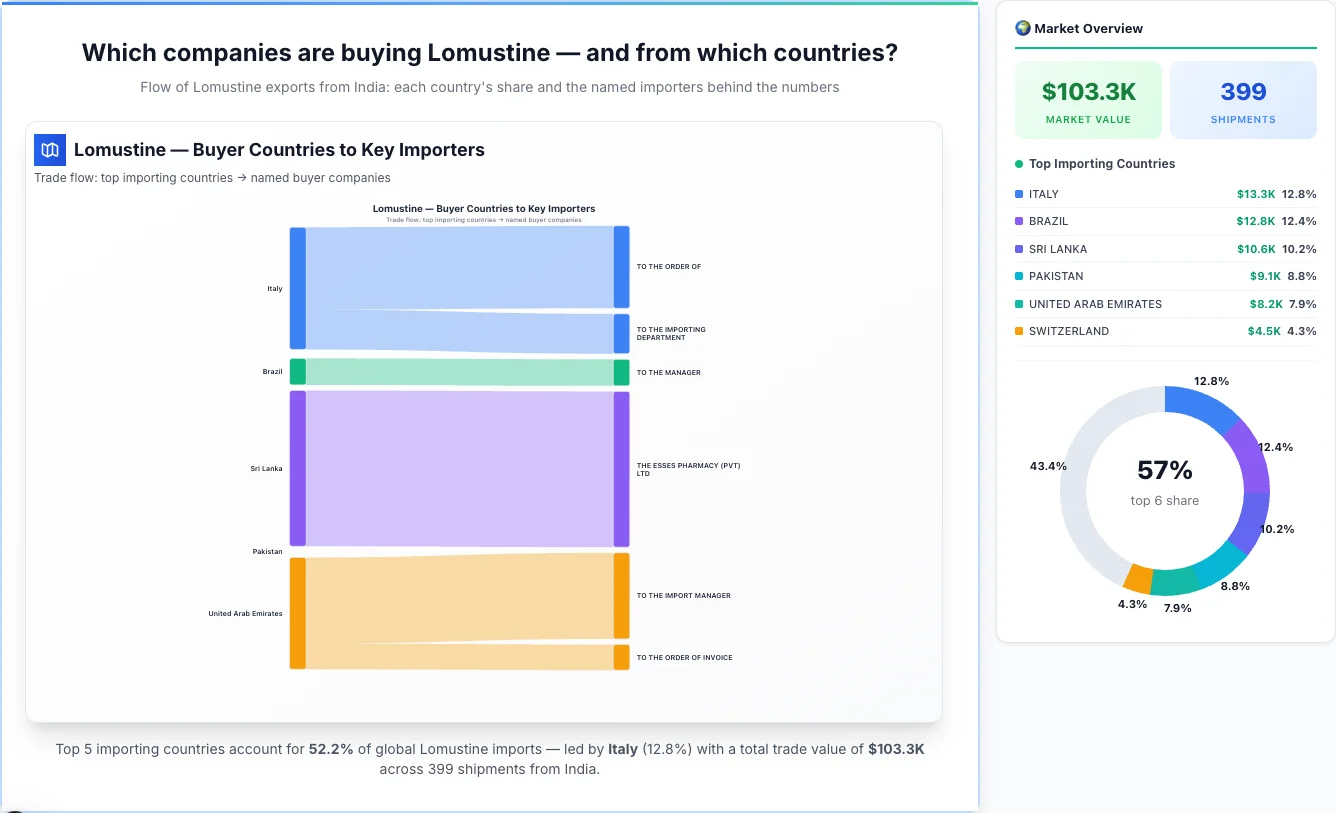Click the Italy node in the Sankey chart
The height and width of the screenshot is (813, 1336).
(296, 287)
